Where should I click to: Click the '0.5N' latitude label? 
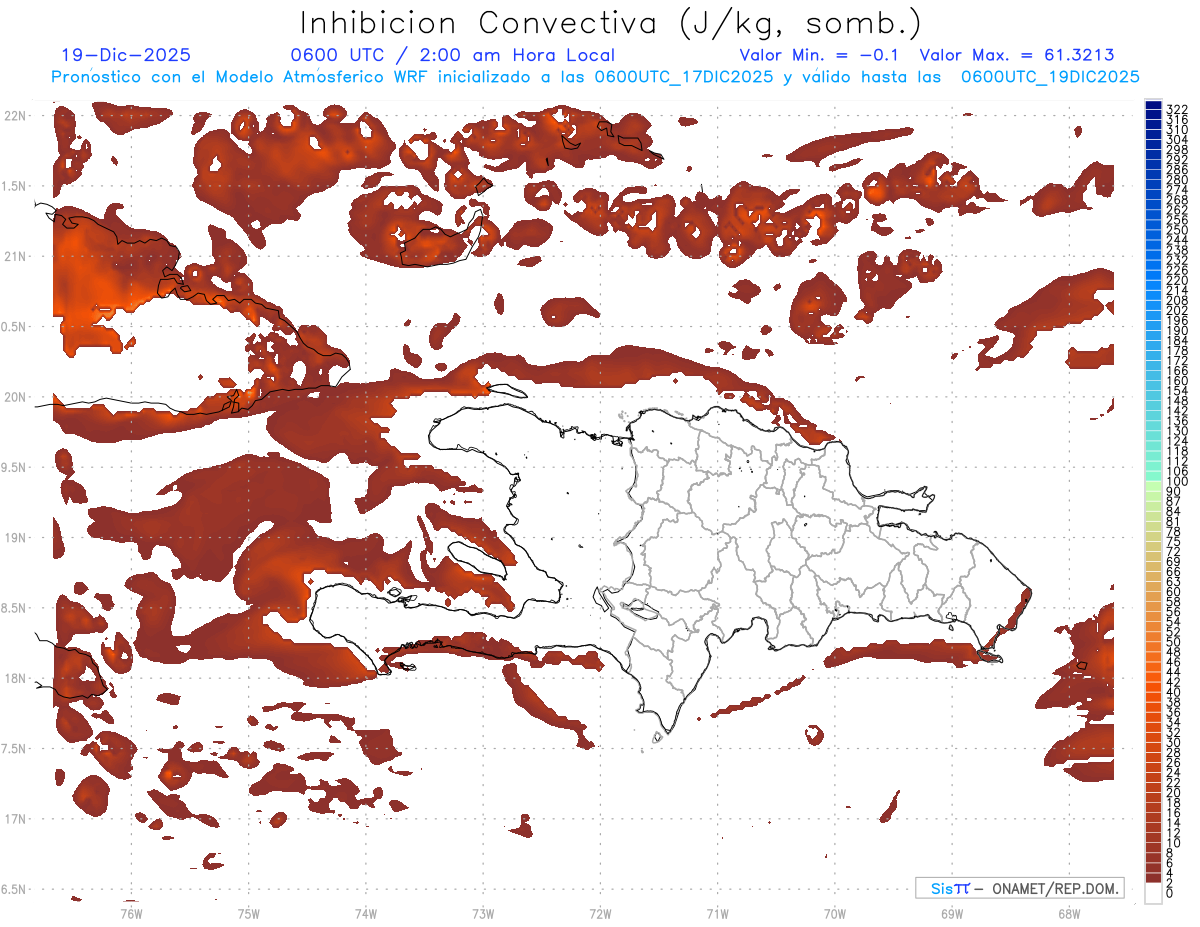coord(14,327)
